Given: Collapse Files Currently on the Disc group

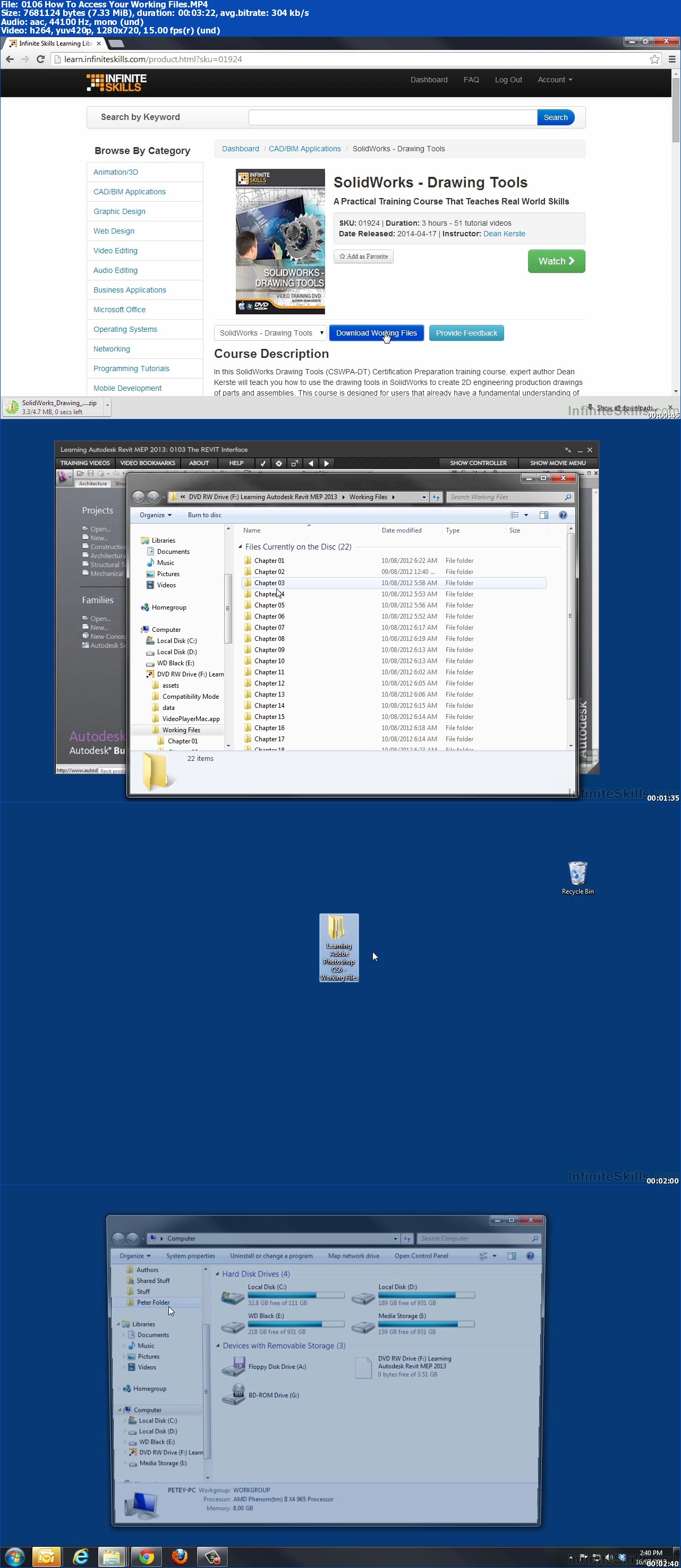Looking at the screenshot, I should (x=241, y=546).
